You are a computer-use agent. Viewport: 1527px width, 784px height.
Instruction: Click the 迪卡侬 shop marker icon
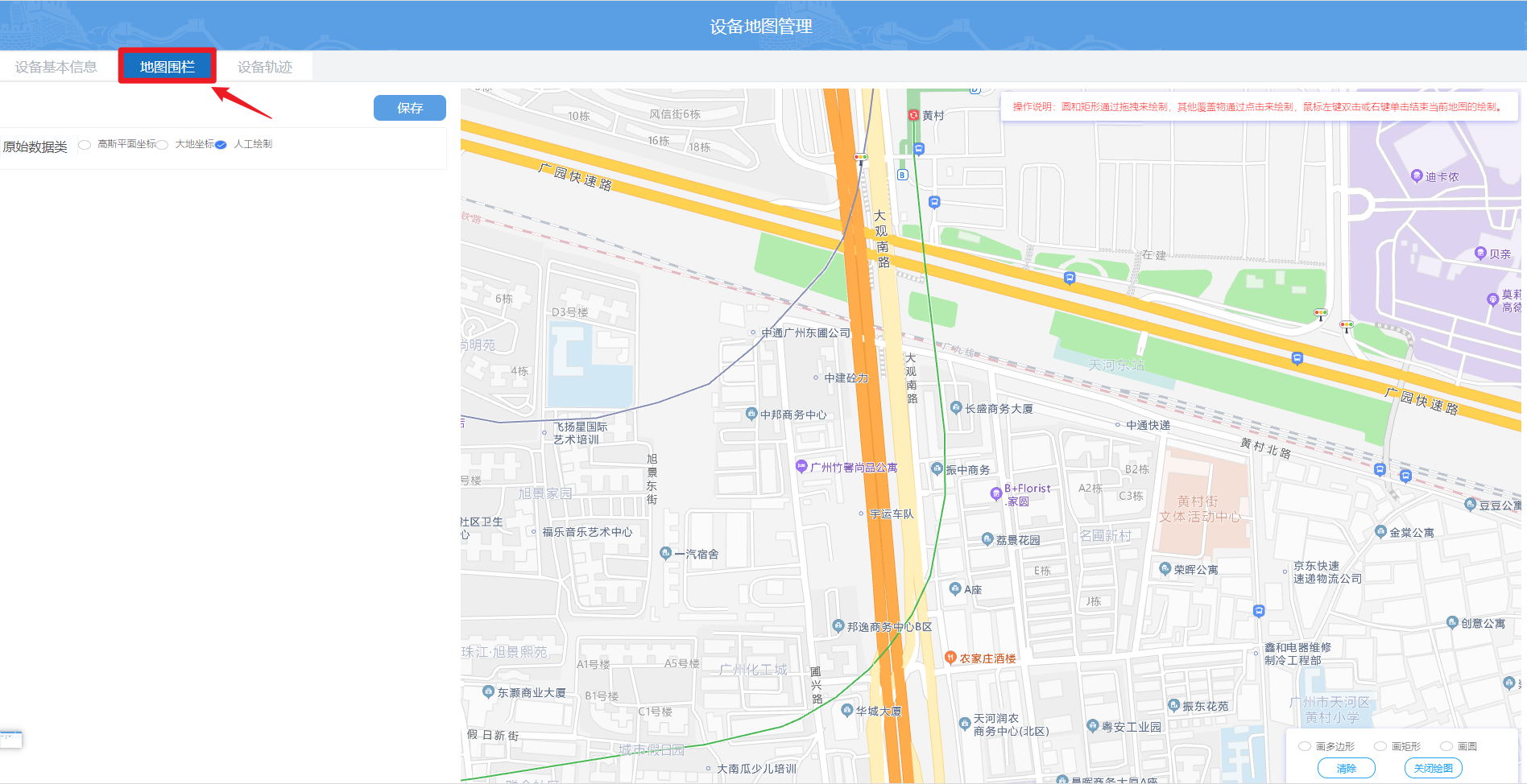1417,175
